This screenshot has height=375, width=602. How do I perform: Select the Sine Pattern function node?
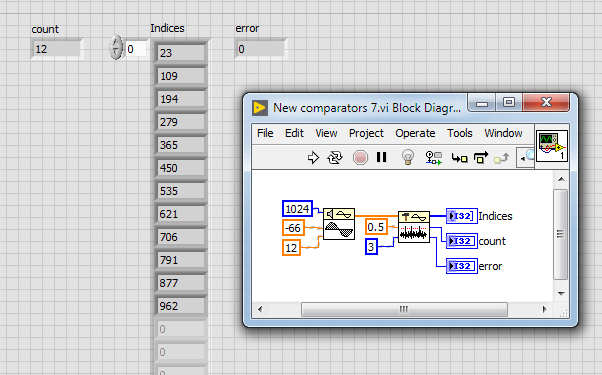pos(339,224)
